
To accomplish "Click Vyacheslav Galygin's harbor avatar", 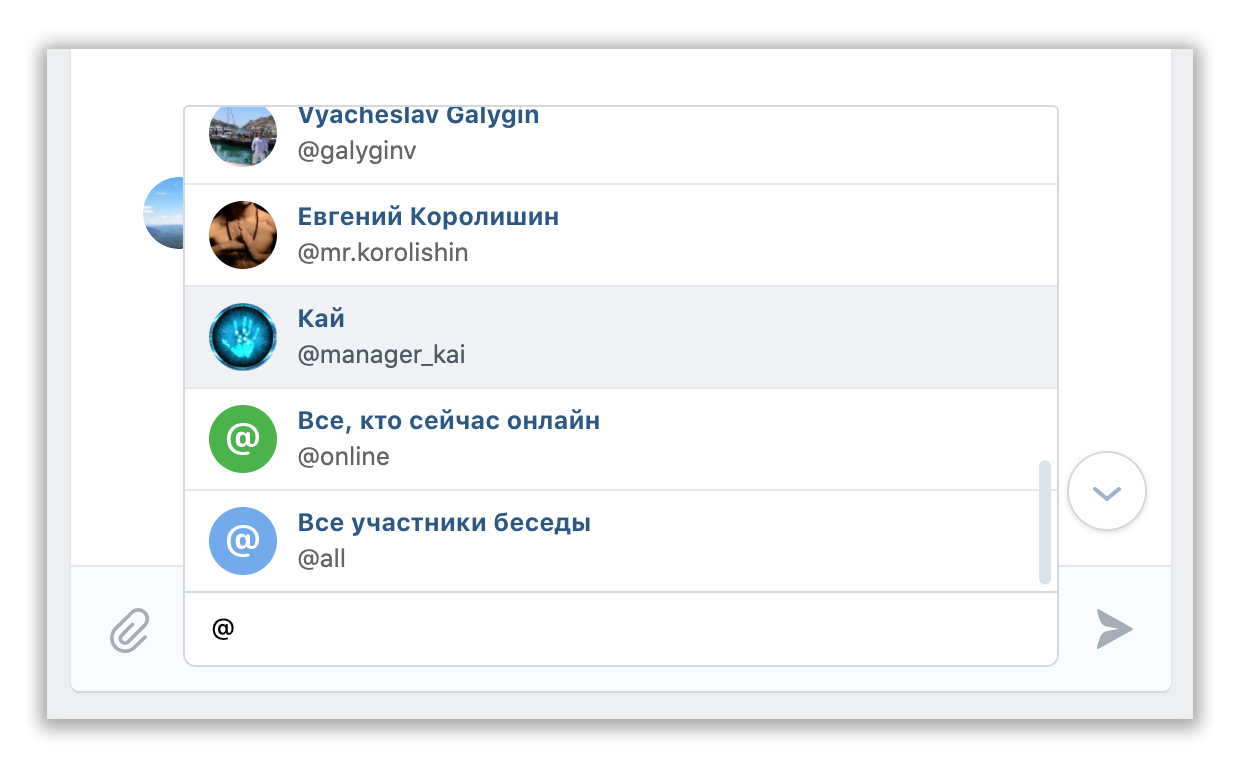I will click(242, 136).
